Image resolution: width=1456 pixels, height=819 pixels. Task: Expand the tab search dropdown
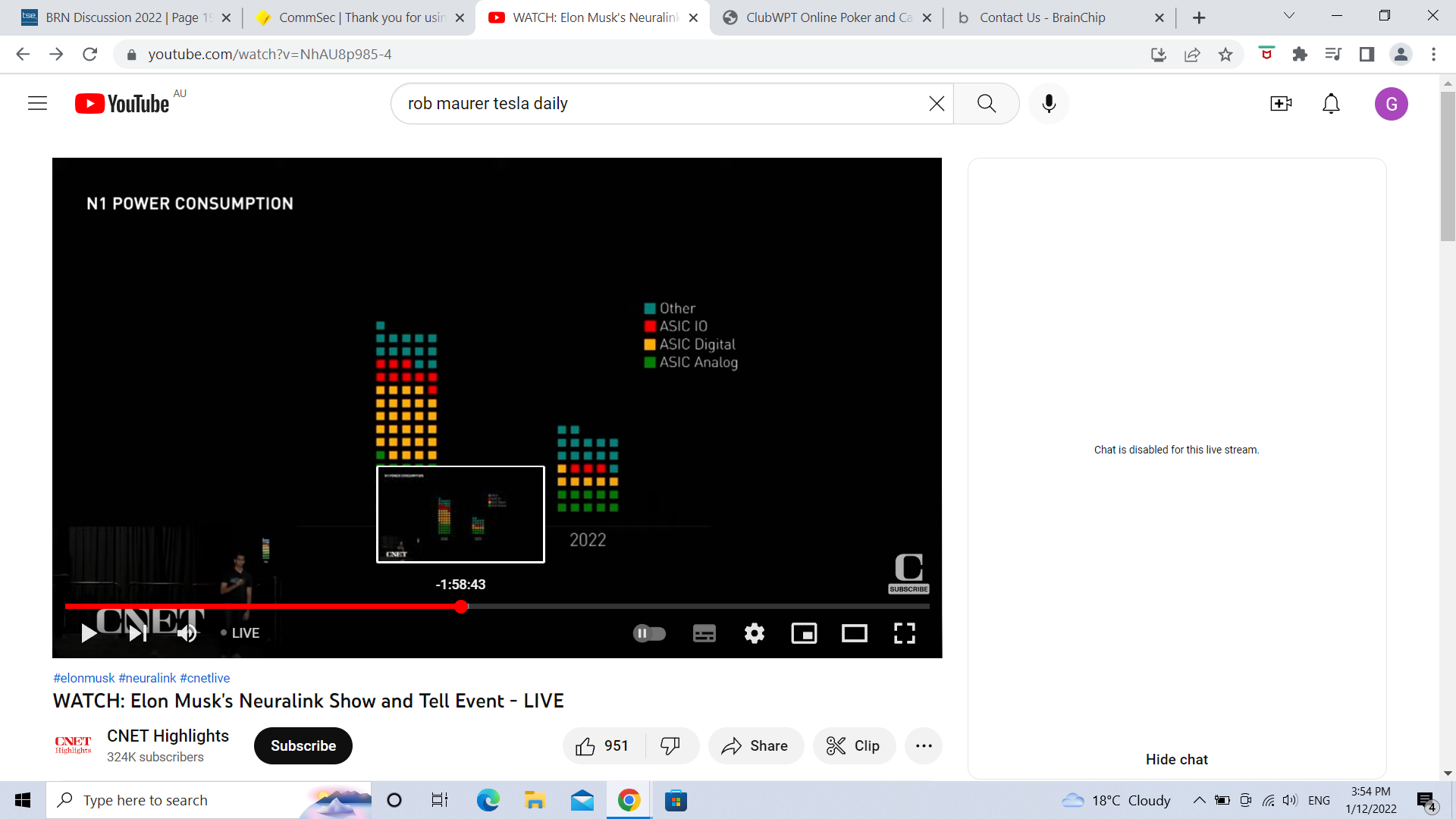(x=1288, y=16)
